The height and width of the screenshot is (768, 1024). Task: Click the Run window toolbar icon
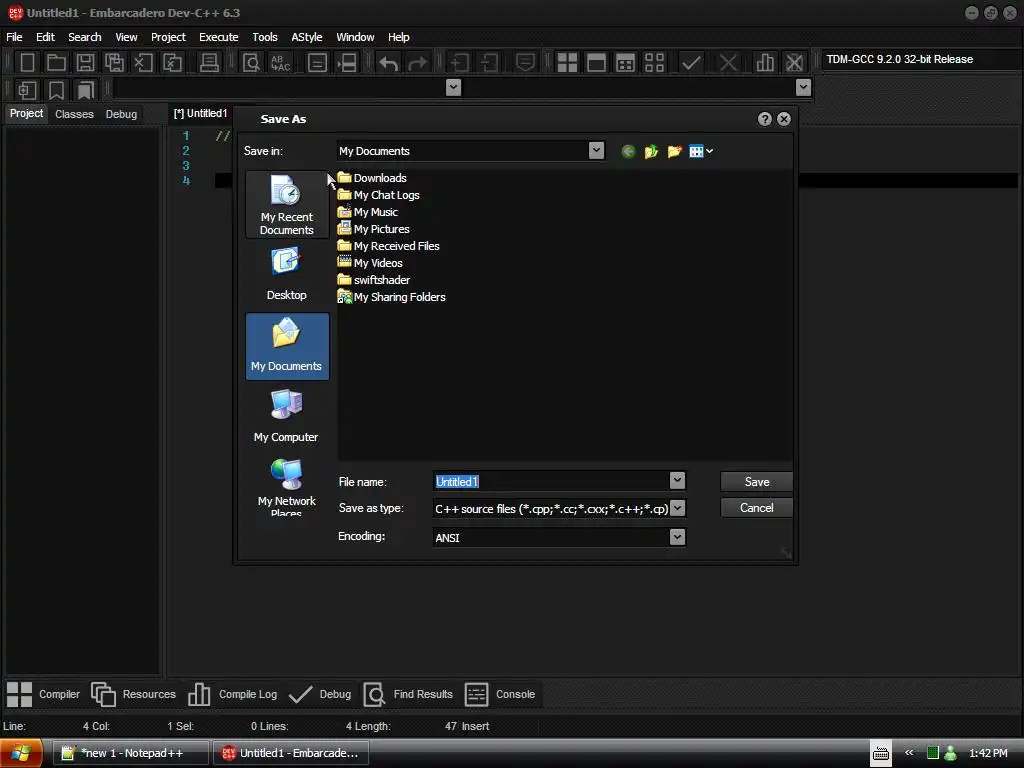coord(596,63)
